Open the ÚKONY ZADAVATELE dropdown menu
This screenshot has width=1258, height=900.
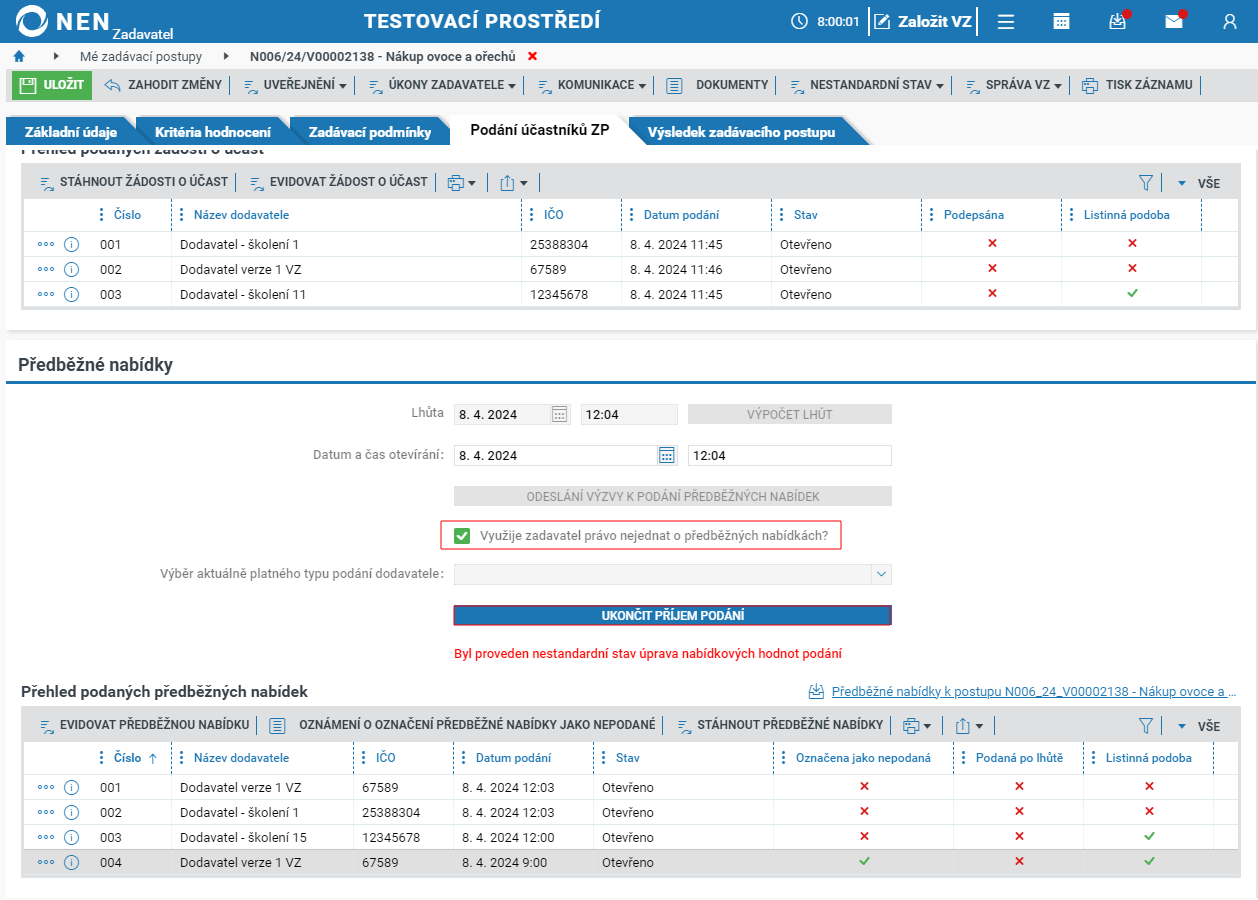point(442,85)
